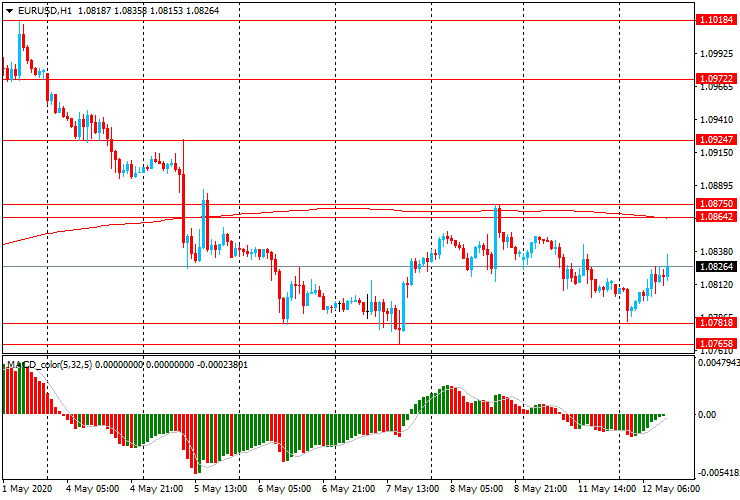Click the EURUSD,H1 chart title text
This screenshot has height=500, width=740.
[x=45, y=10]
